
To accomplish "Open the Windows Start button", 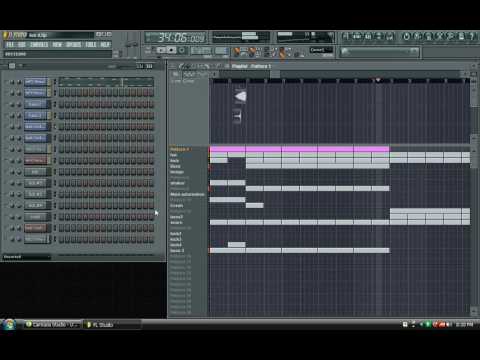I will (x=9, y=324).
